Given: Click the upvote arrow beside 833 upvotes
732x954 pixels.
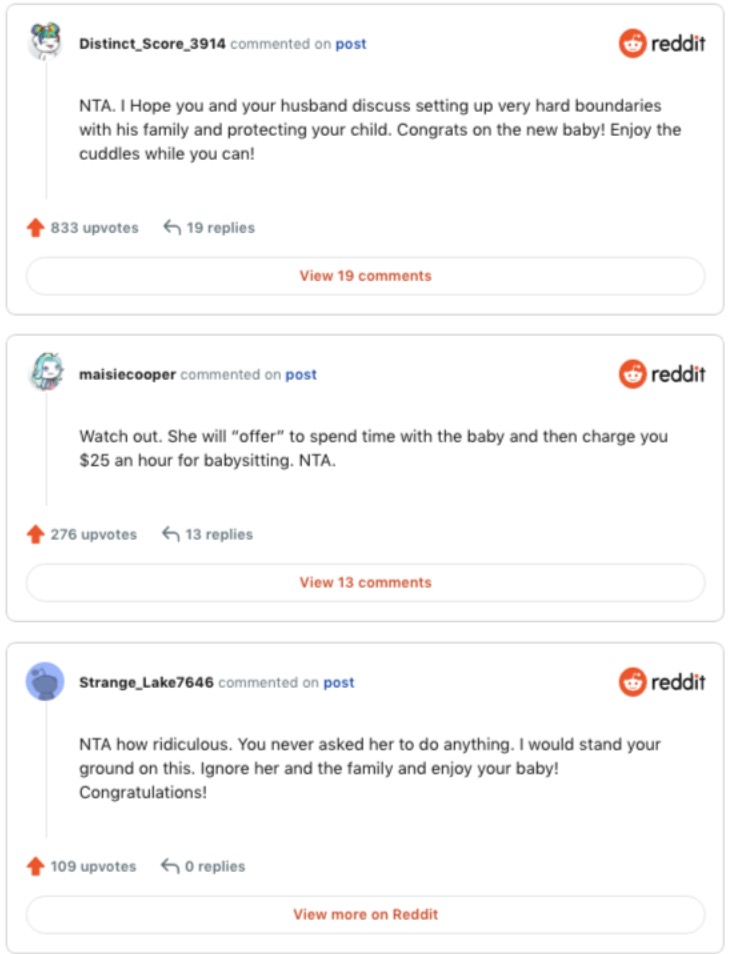Looking at the screenshot, I should click(x=36, y=228).
